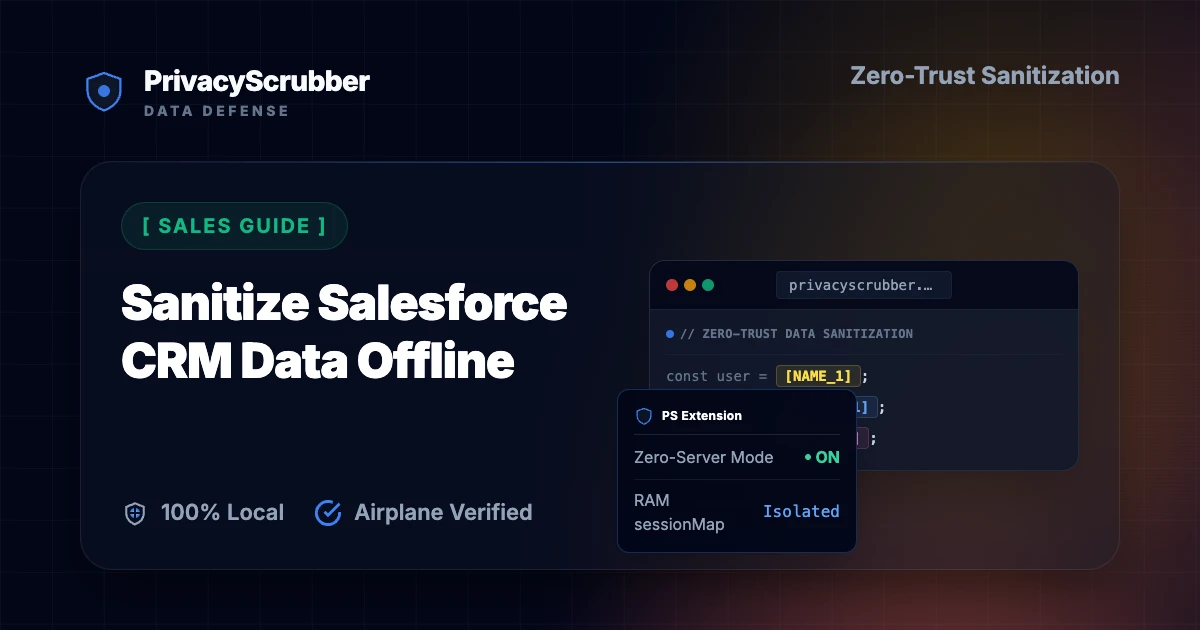
Task: Click the RAM sessionMap label
Action: (x=679, y=512)
